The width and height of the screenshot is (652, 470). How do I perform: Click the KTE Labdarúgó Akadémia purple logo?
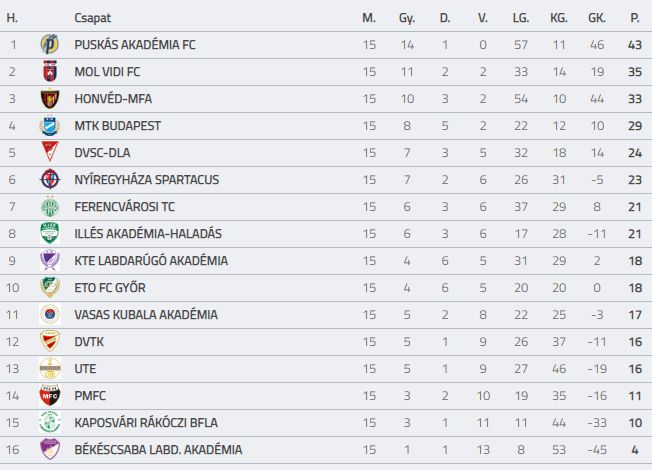click(x=50, y=260)
